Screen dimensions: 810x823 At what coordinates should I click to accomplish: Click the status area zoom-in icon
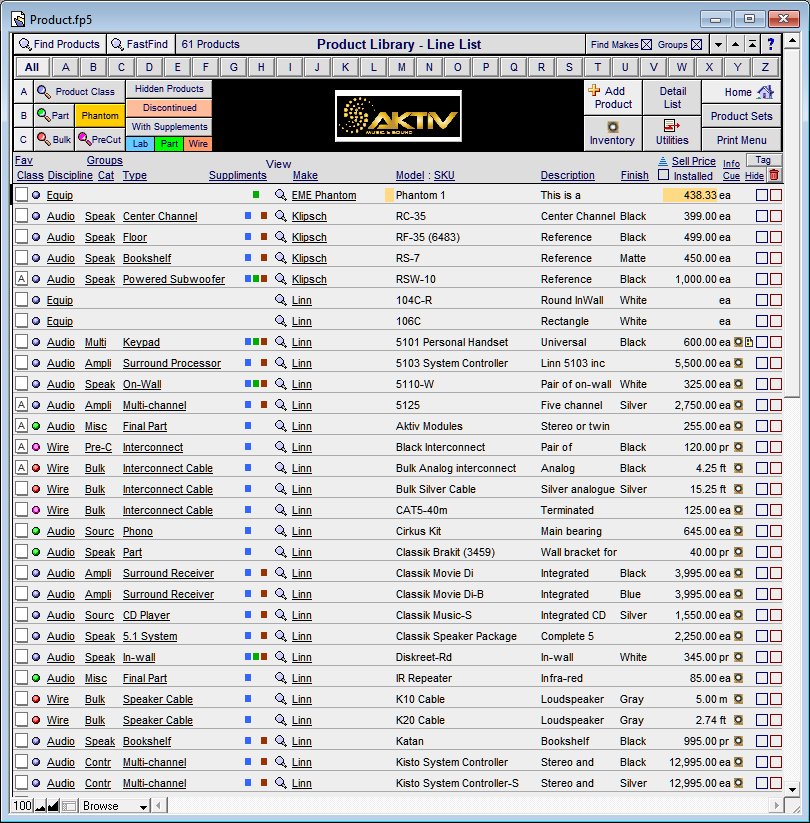point(53,806)
